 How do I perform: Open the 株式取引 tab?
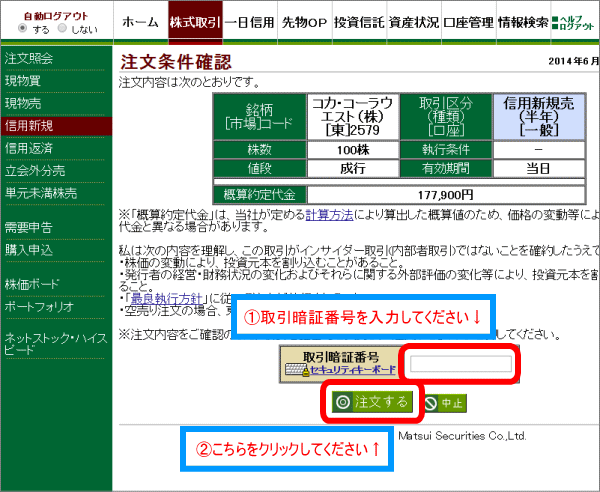pyautogui.click(x=195, y=23)
